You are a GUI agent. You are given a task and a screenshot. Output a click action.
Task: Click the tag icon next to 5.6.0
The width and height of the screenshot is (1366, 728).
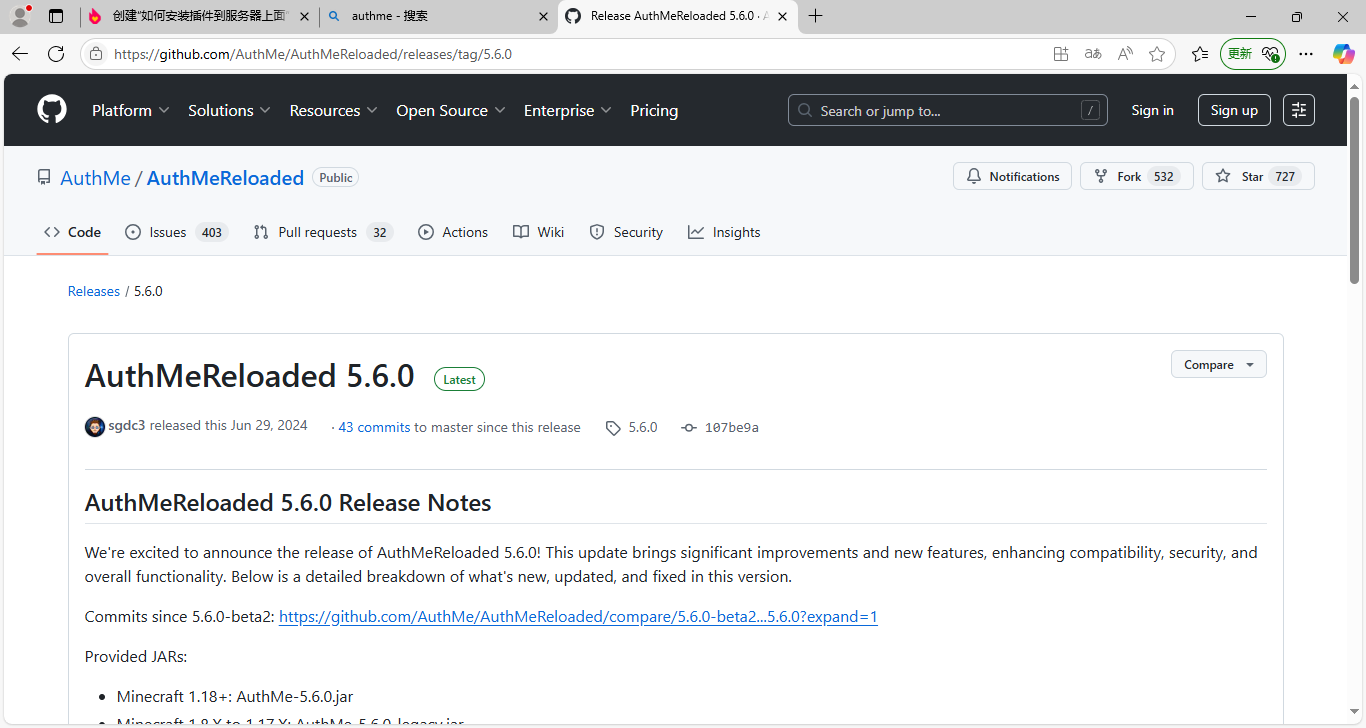pos(613,428)
